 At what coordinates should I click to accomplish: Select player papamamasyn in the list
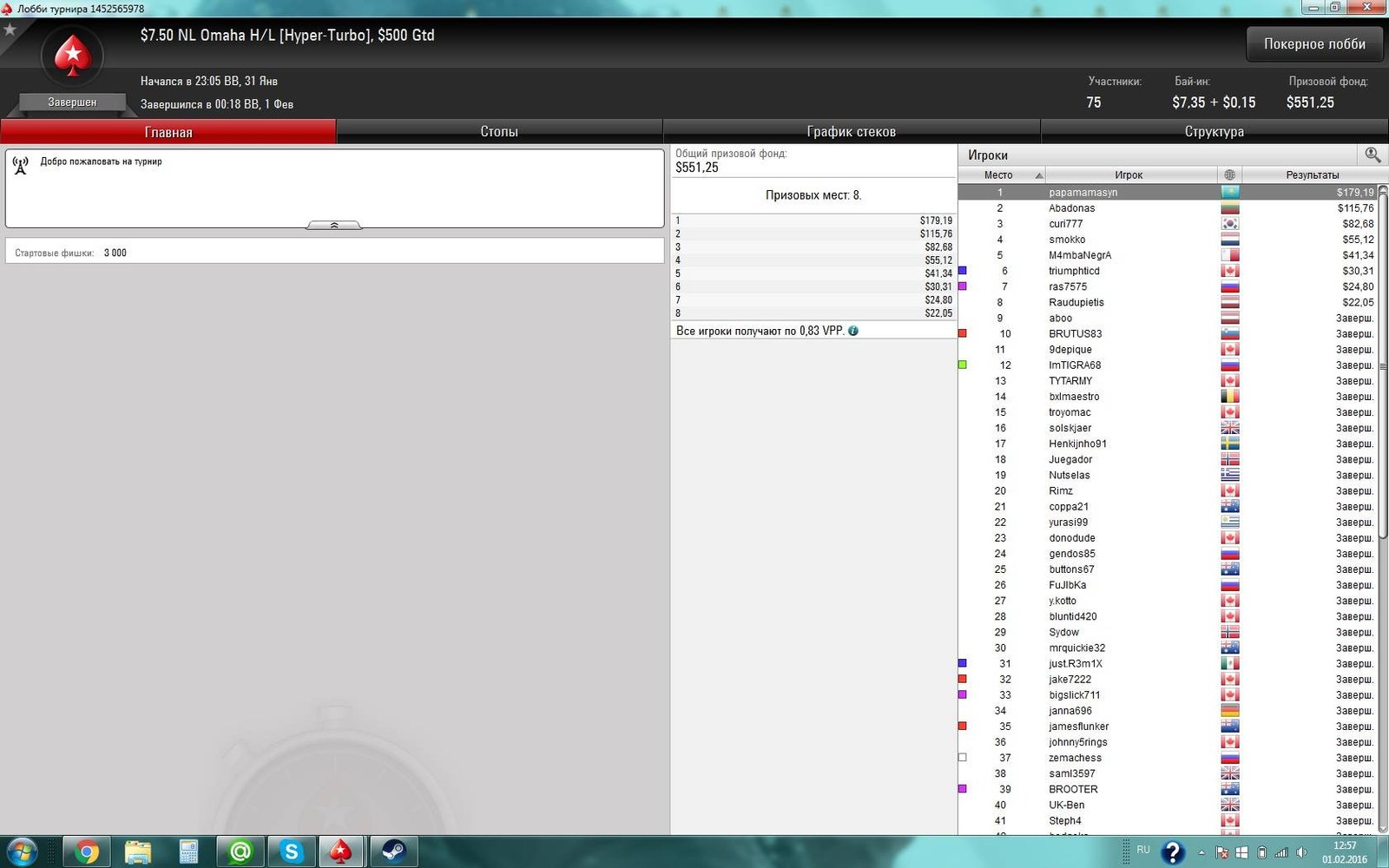(1083, 193)
